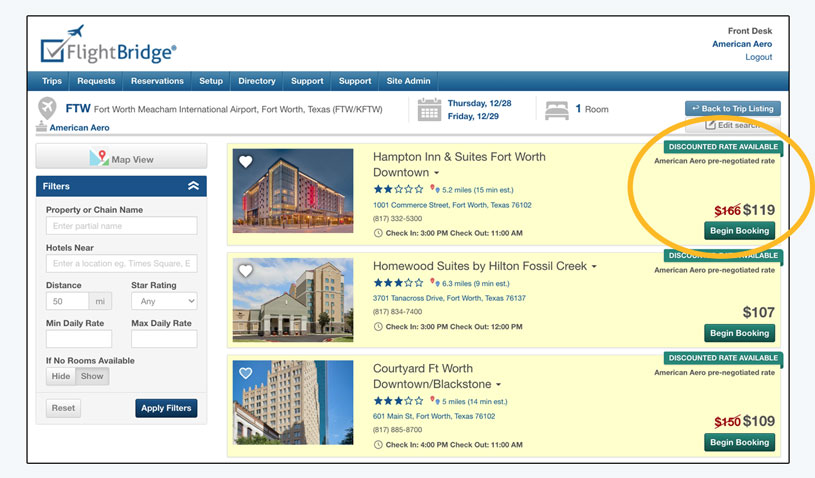Collapse the Filters panel
815x478 pixels.
pyautogui.click(x=193, y=186)
